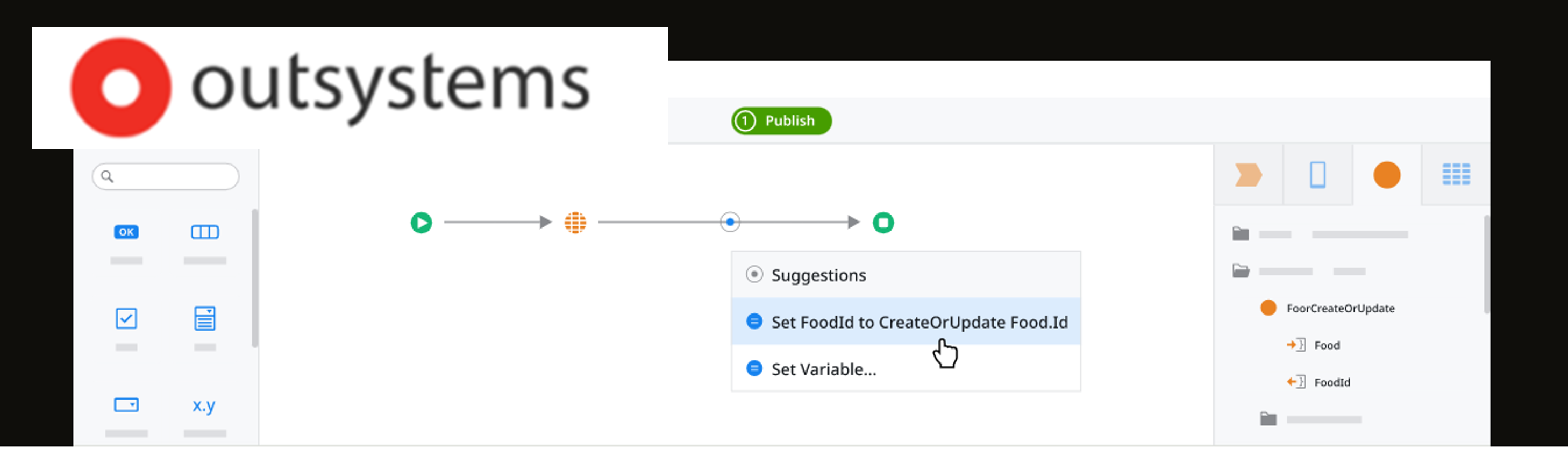
Task: Select the x.y expression widget
Action: pyautogui.click(x=204, y=405)
